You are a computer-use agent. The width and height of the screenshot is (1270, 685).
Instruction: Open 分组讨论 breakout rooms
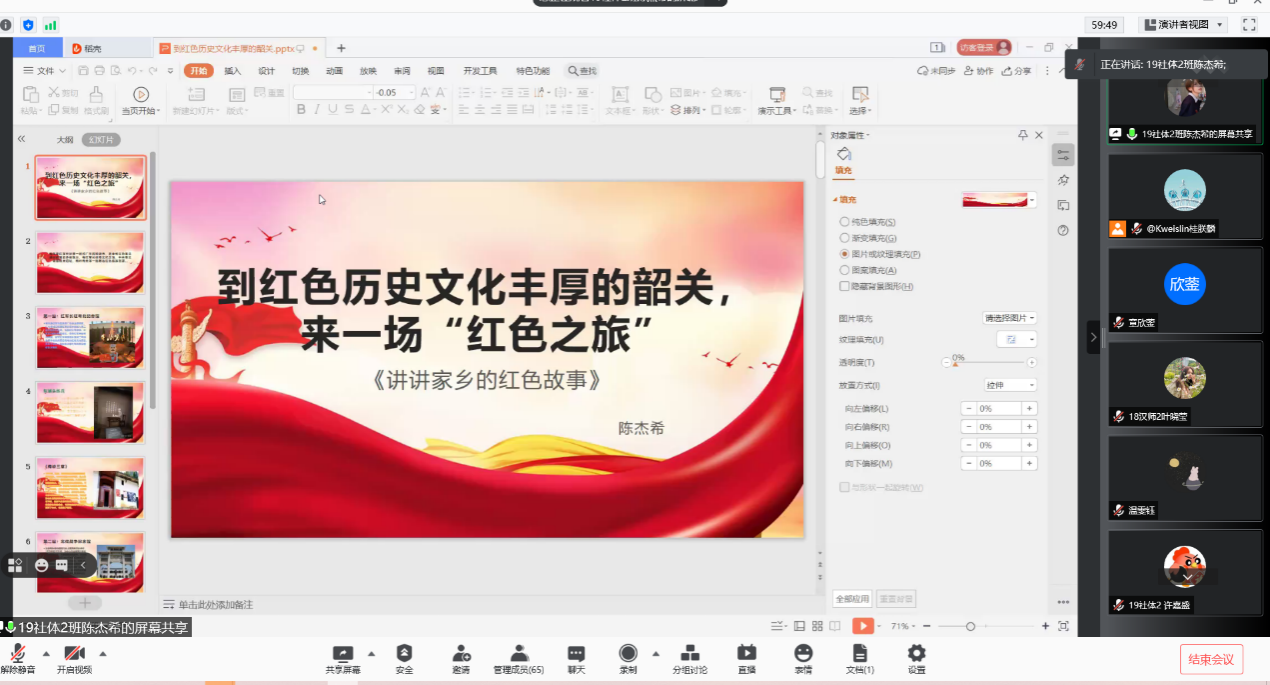pos(689,653)
